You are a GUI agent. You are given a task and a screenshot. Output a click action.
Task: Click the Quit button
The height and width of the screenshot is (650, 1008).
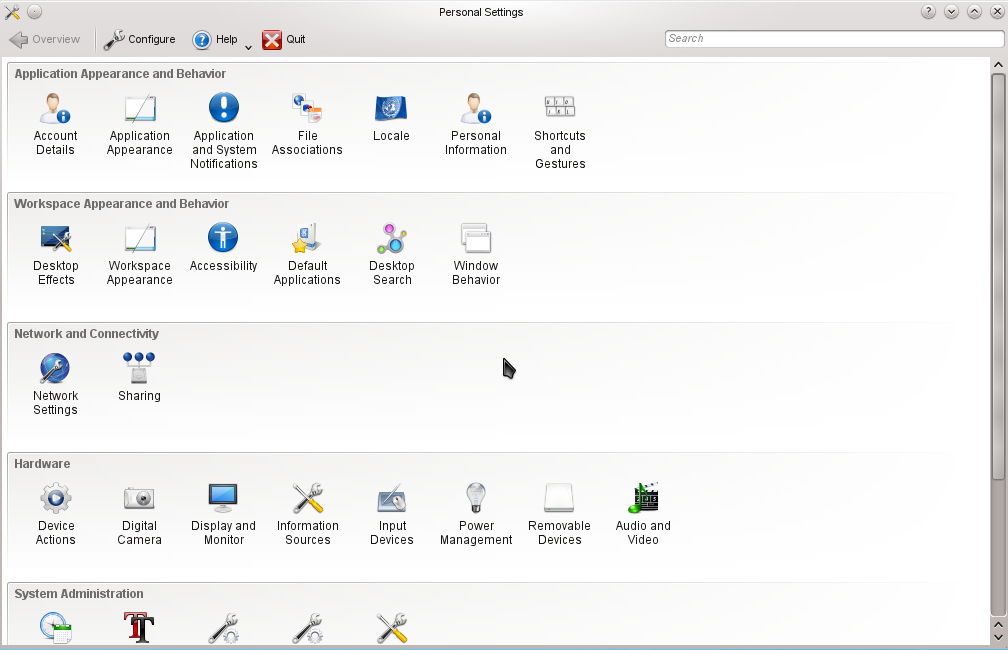[x=284, y=39]
